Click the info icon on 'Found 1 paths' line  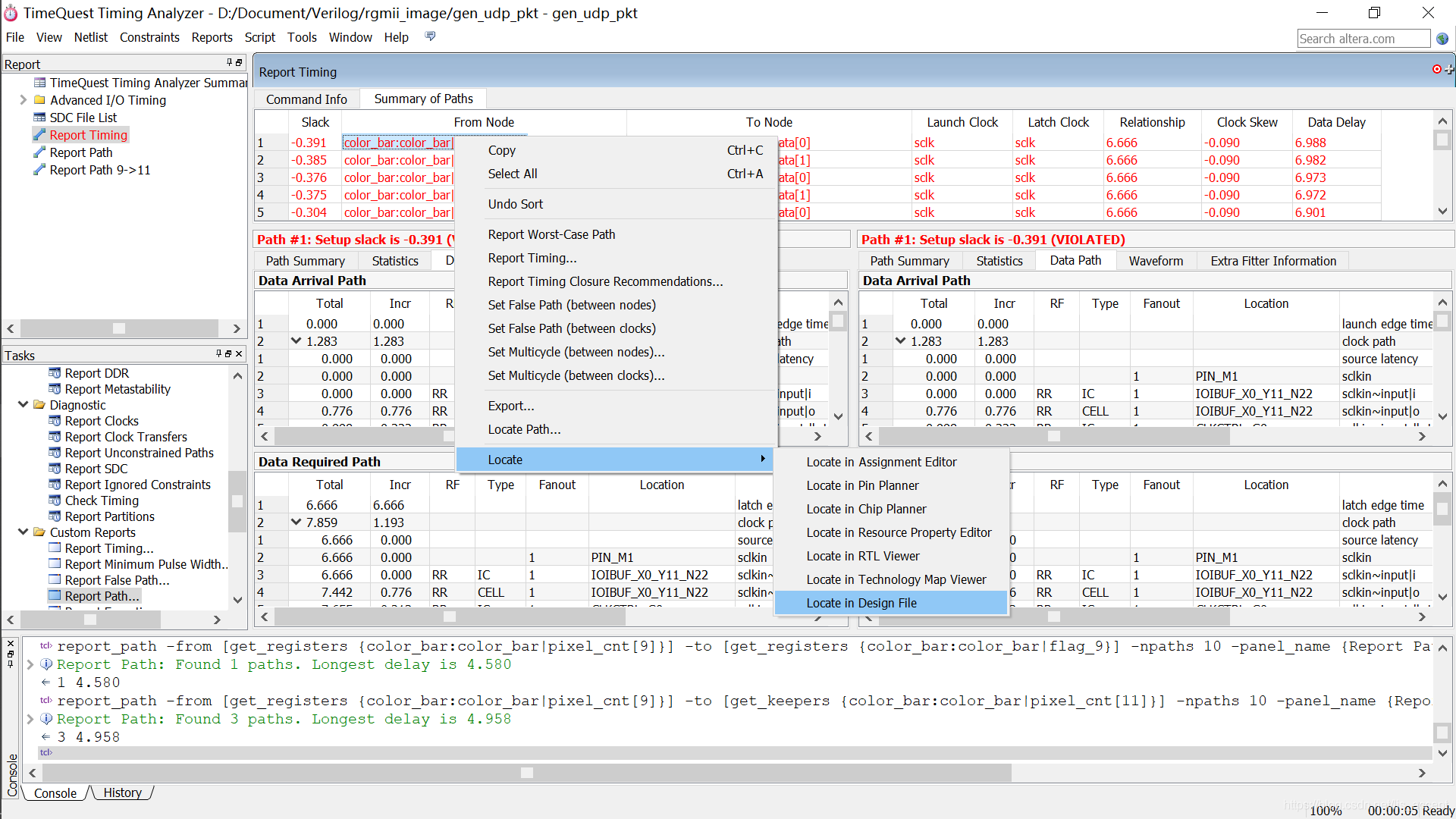[x=46, y=664]
